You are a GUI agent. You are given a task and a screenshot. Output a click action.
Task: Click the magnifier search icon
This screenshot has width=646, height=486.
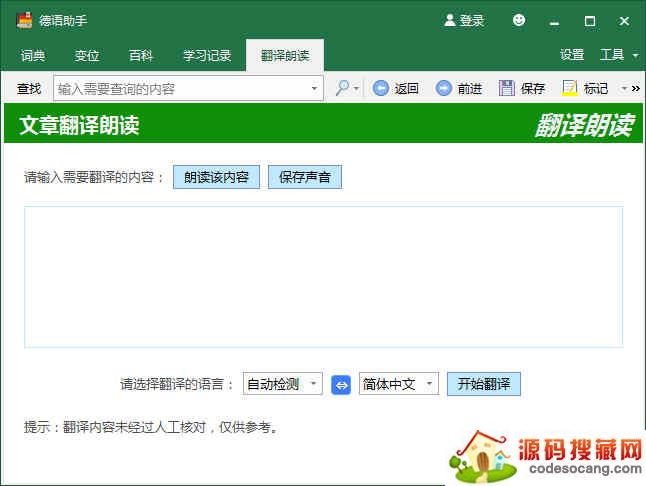(343, 88)
